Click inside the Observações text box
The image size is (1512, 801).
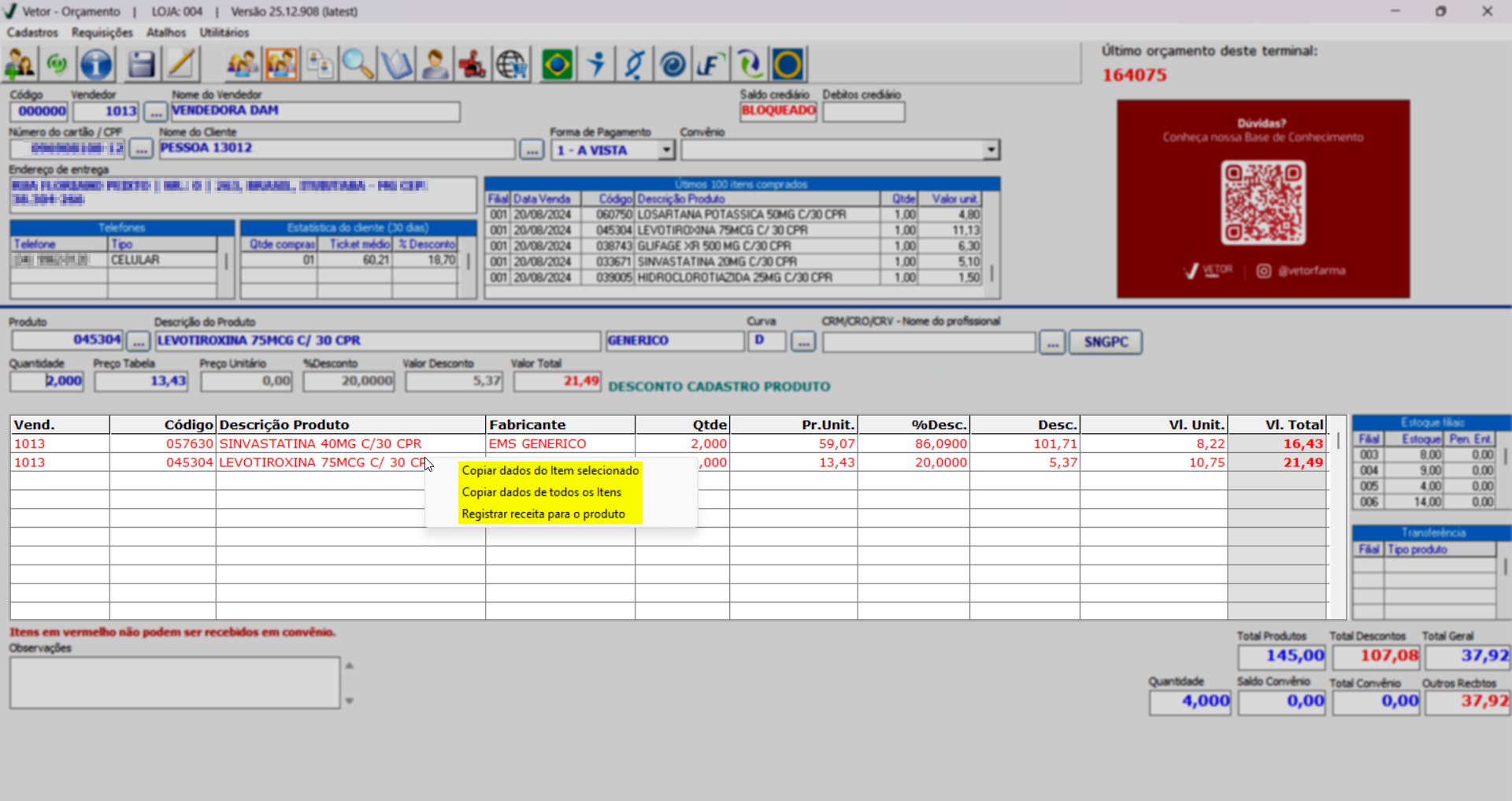(175, 683)
